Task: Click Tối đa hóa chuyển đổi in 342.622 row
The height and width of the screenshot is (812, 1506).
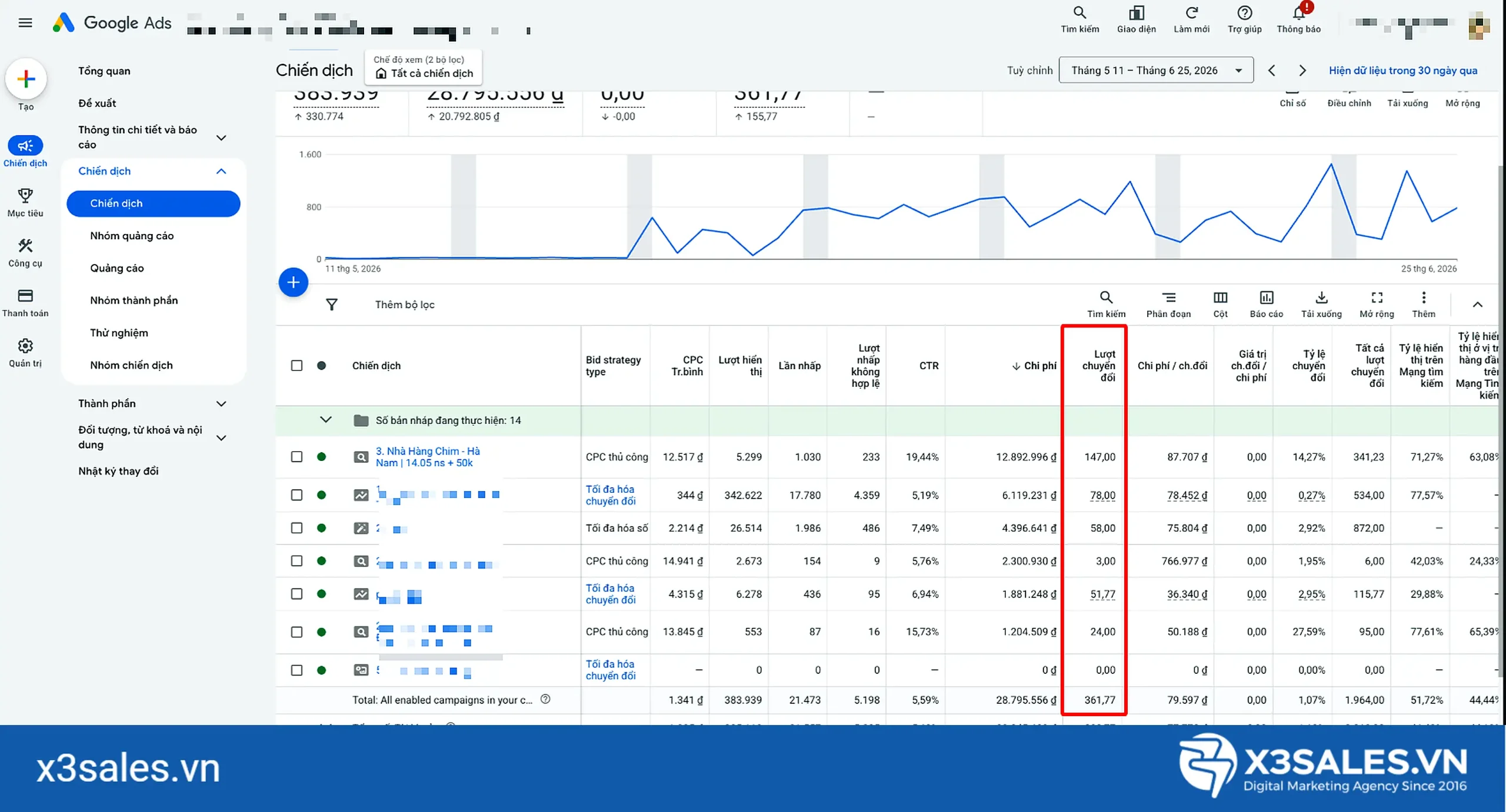Action: pos(610,495)
